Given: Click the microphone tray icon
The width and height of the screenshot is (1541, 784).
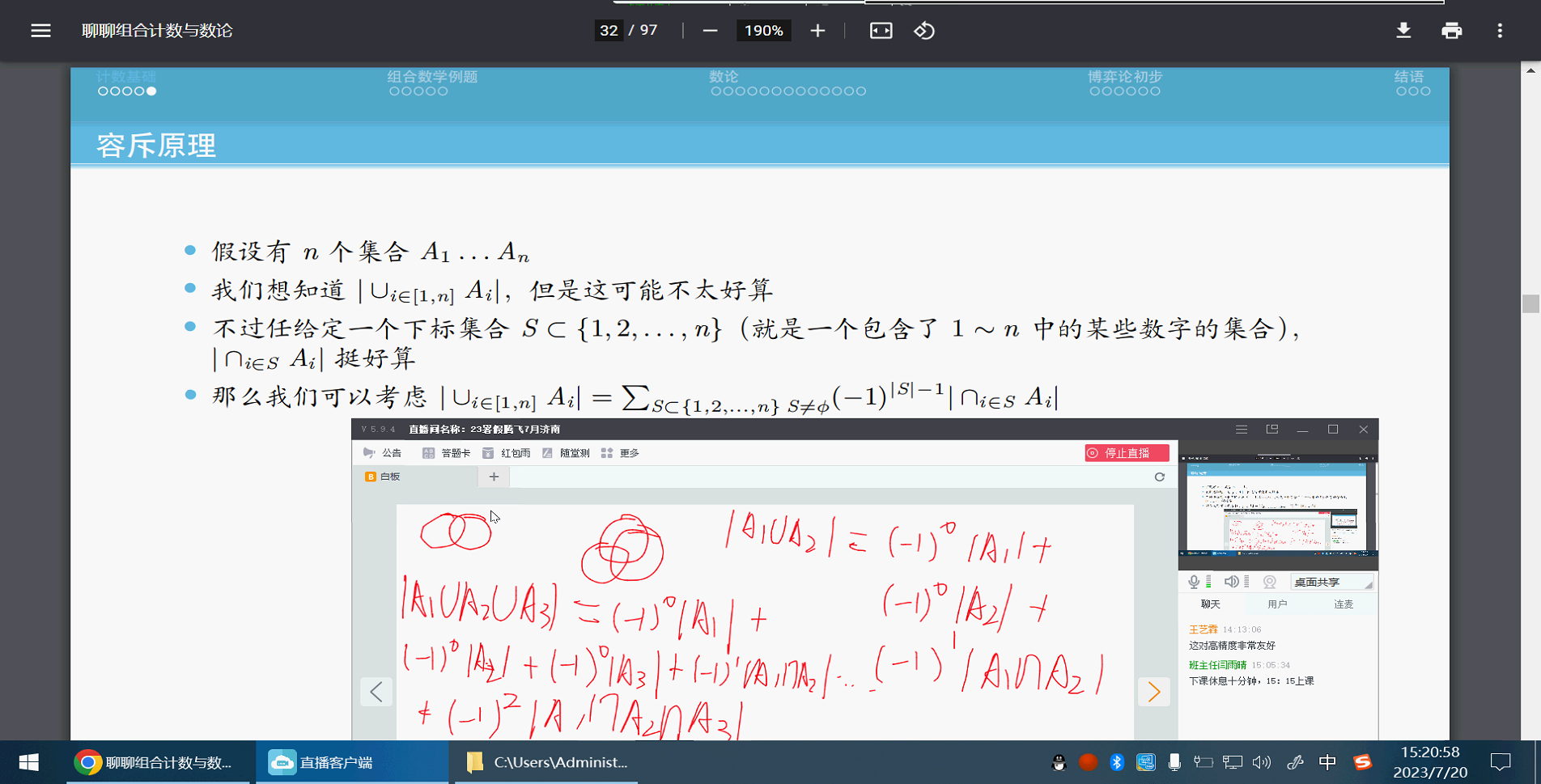Looking at the screenshot, I should 1174,762.
